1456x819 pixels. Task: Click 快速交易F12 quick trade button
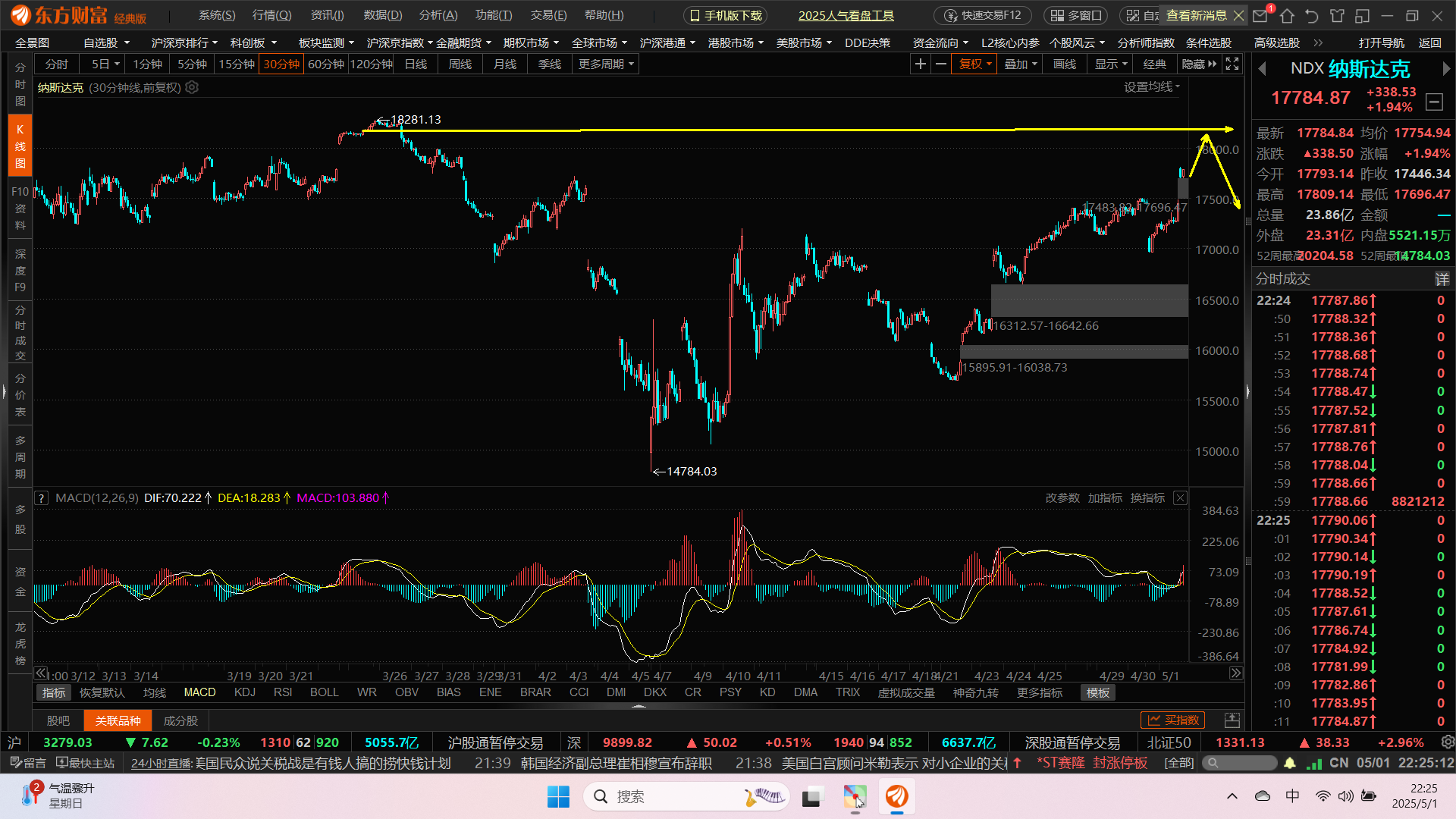[982, 15]
